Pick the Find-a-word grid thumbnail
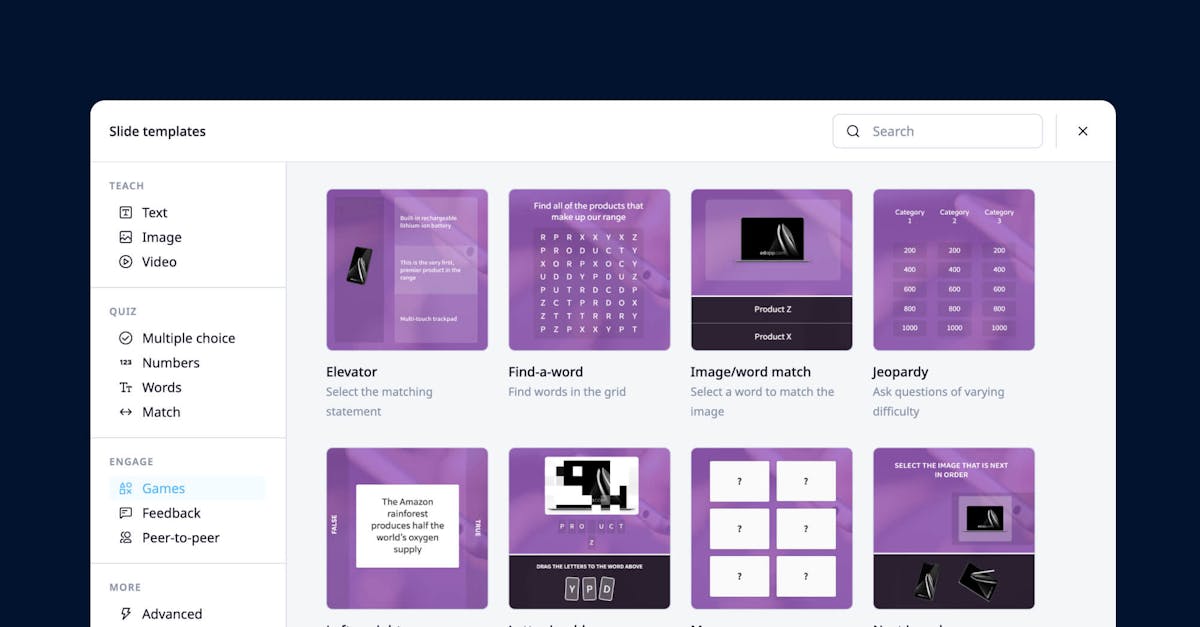This screenshot has height=627, width=1200. point(589,270)
